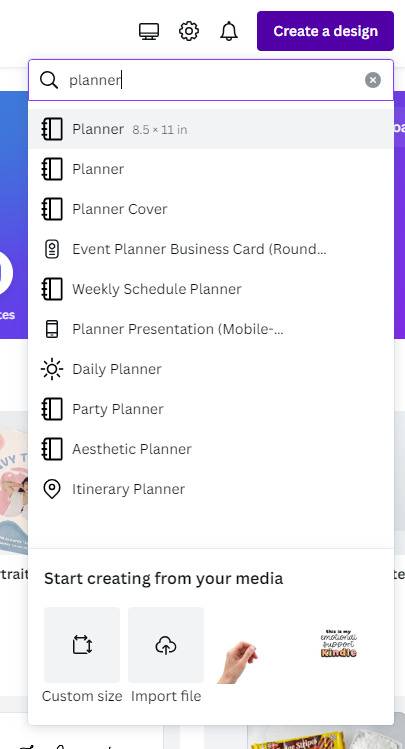Select the Itinerary Planner pin icon

click(x=52, y=489)
